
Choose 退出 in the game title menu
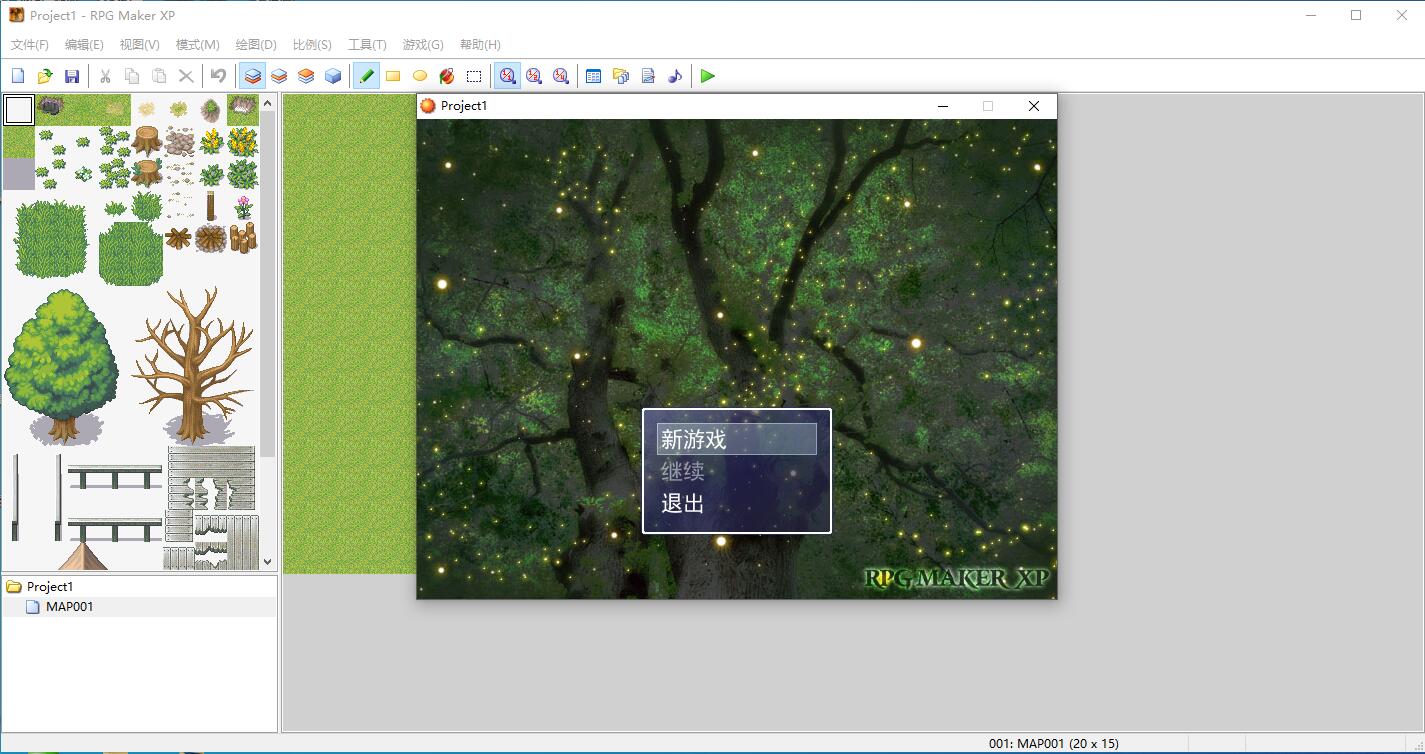(683, 503)
